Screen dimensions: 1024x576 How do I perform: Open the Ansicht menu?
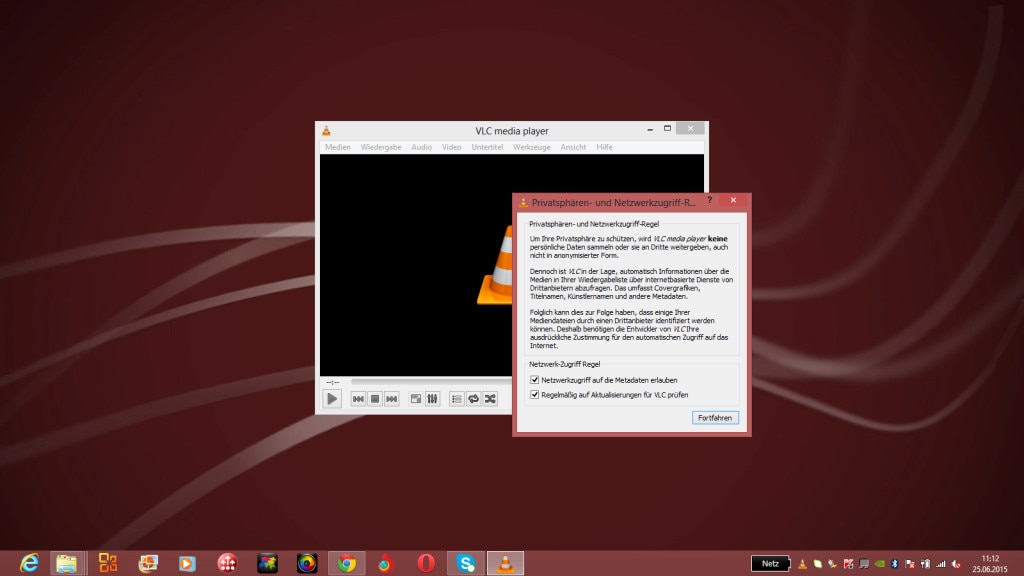pyautogui.click(x=573, y=147)
